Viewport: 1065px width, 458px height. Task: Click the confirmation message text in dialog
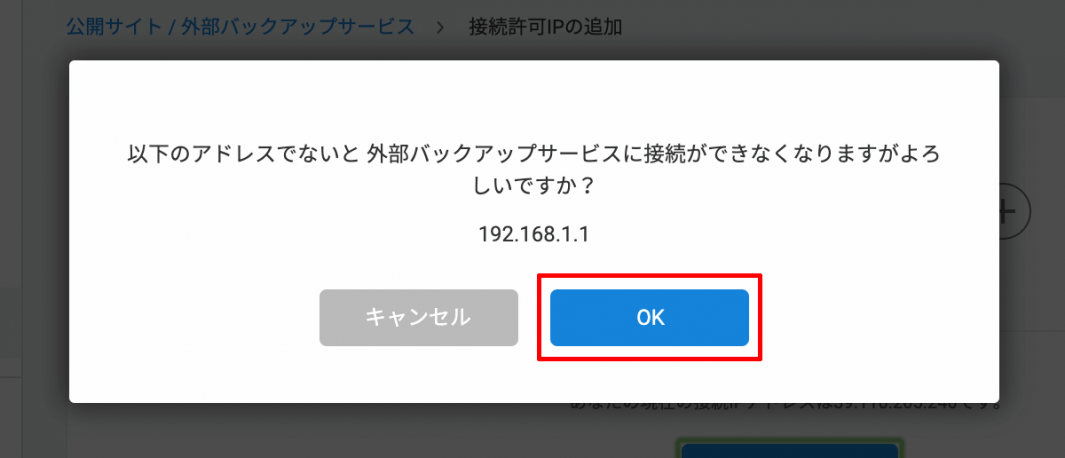click(533, 170)
